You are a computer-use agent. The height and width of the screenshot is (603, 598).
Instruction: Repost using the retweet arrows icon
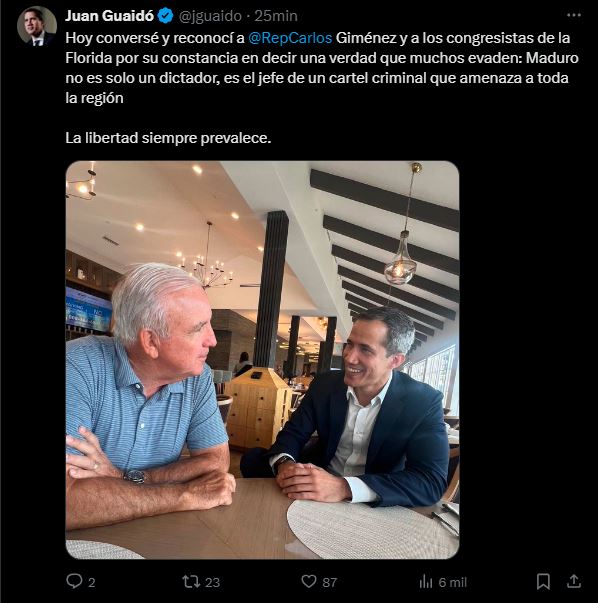(x=191, y=581)
